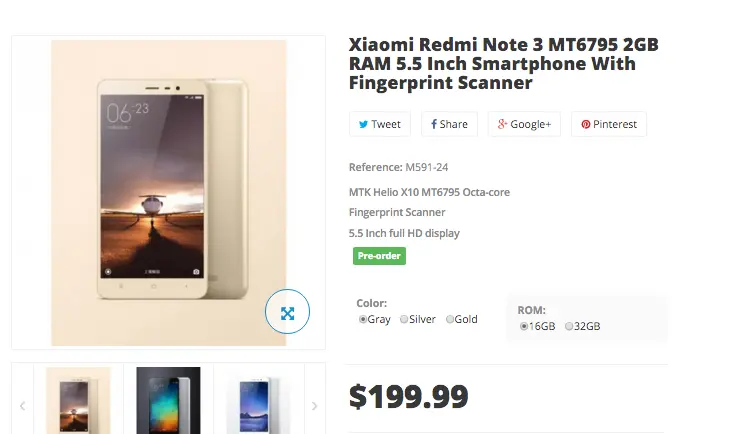Click the Pinterest logo icon

coord(586,124)
